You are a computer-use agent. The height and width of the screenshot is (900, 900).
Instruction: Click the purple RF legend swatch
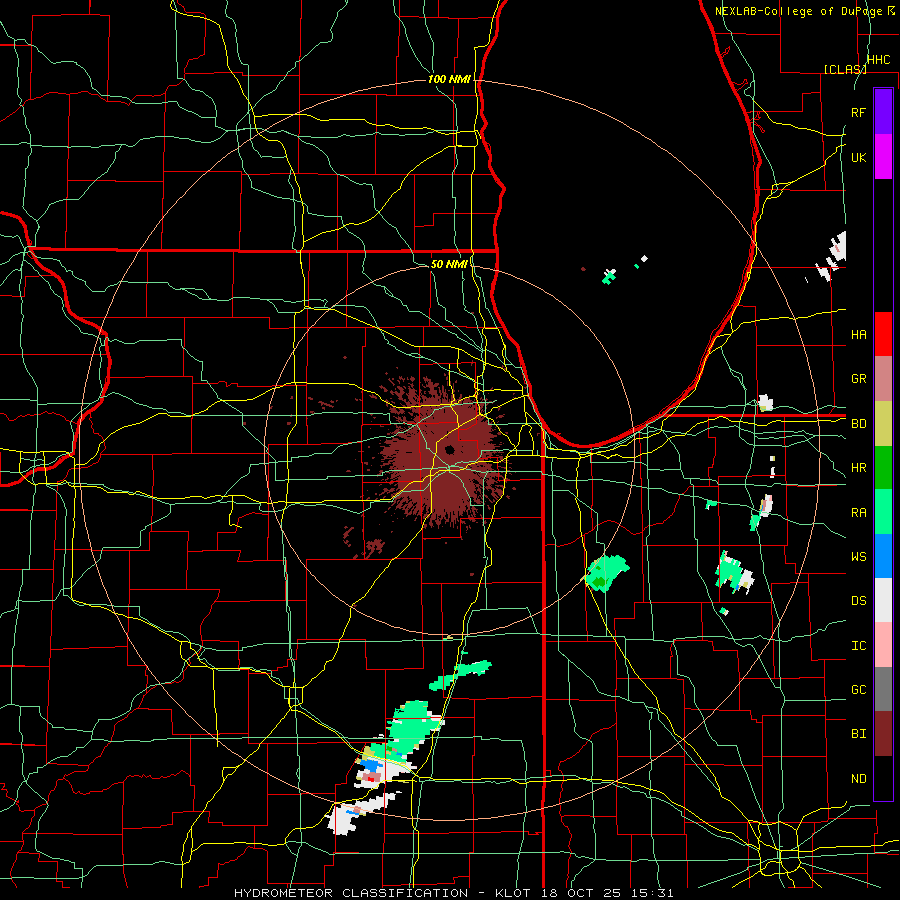click(883, 112)
